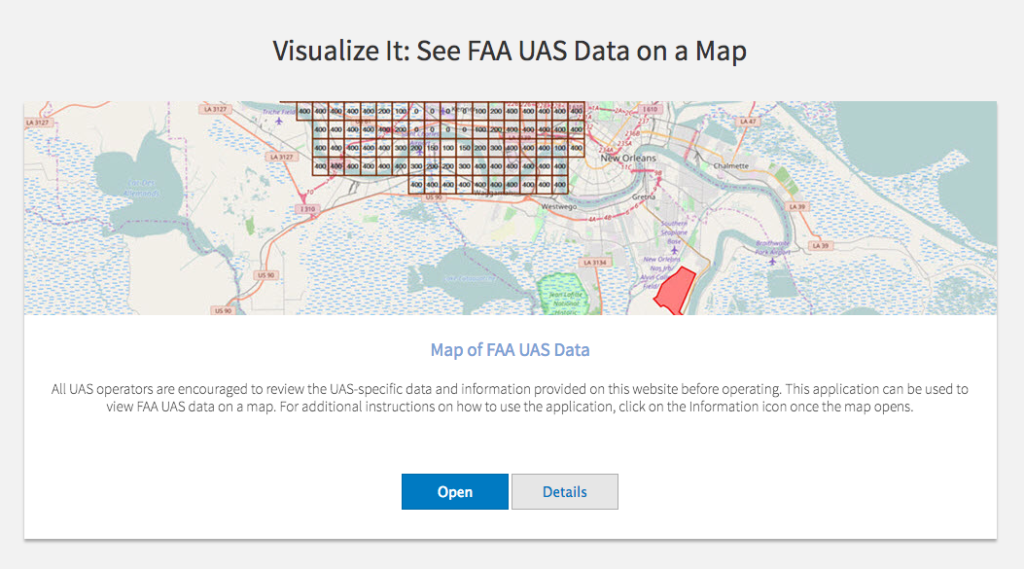Open the Map of FAA UAS Data link
This screenshot has height=569, width=1024.
click(x=509, y=350)
